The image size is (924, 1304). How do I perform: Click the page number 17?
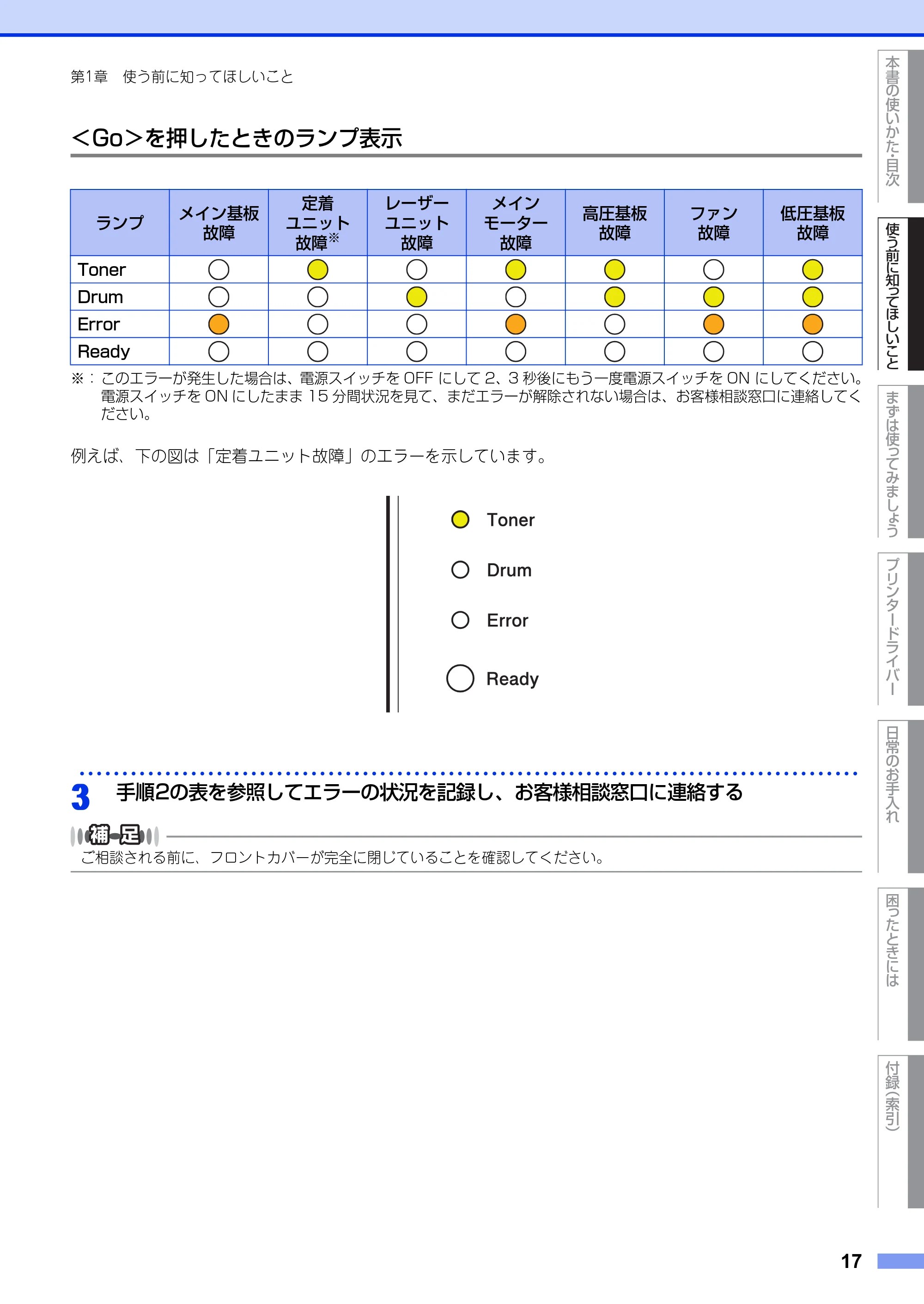851,1261
